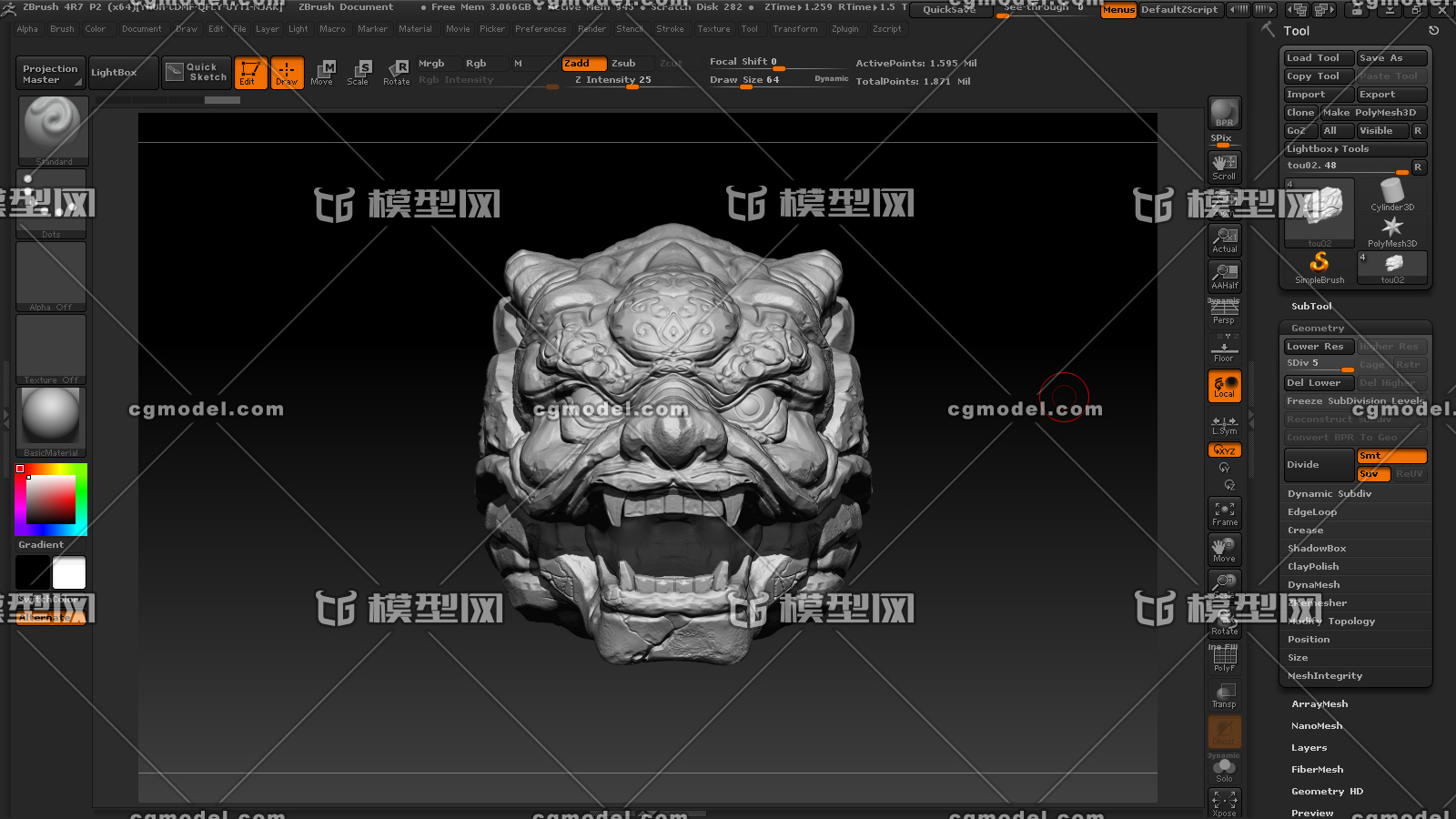Click the Lower Res button
The height and width of the screenshot is (819, 1456).
click(x=1319, y=347)
